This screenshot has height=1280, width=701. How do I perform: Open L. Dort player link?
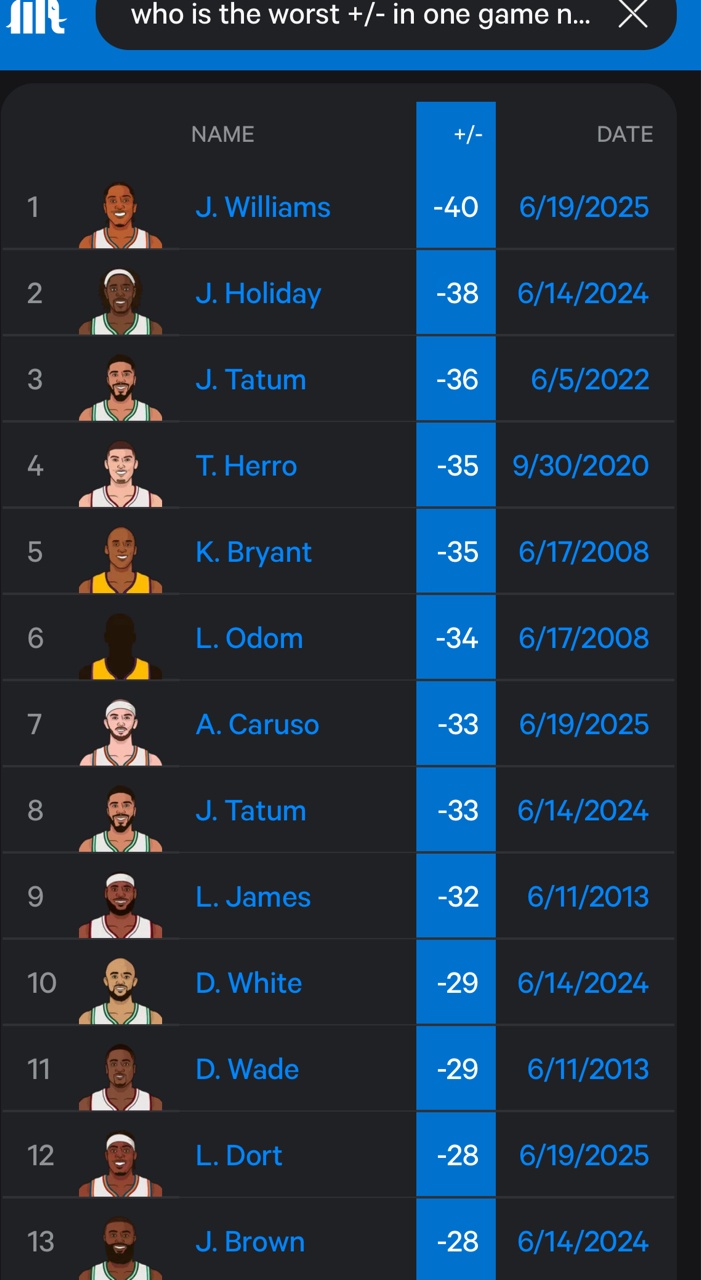click(x=239, y=1155)
